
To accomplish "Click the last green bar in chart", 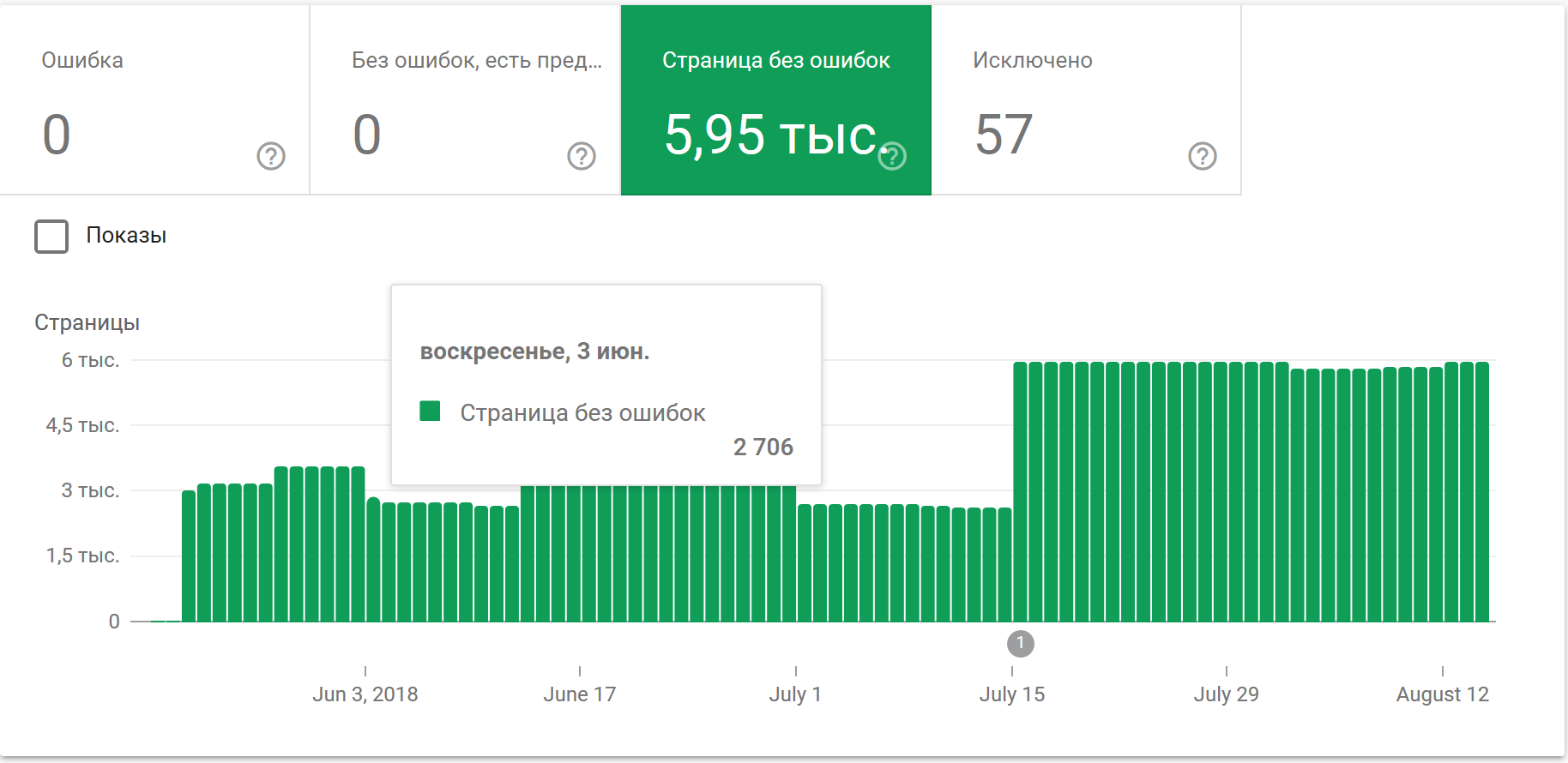I will (1481, 492).
